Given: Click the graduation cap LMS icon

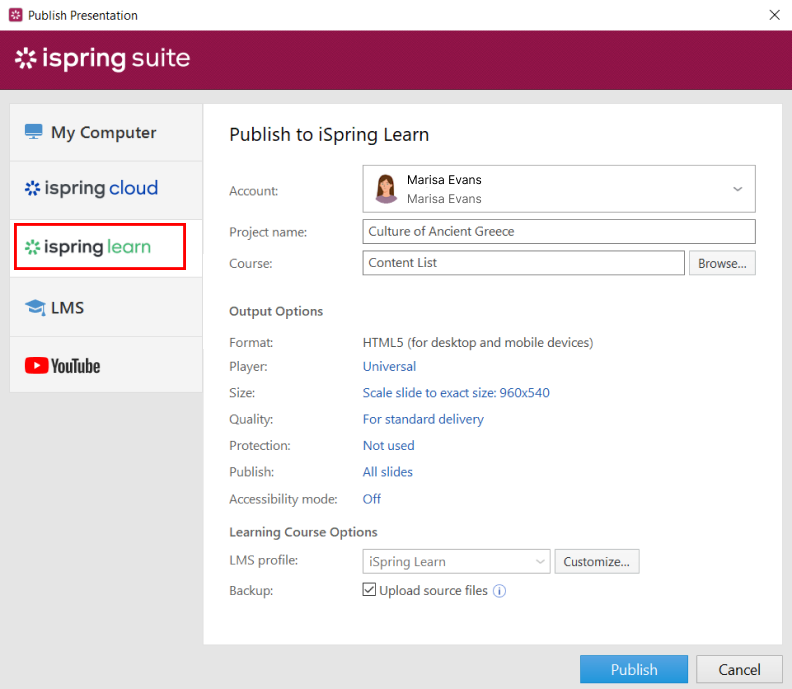Looking at the screenshot, I should (x=35, y=307).
